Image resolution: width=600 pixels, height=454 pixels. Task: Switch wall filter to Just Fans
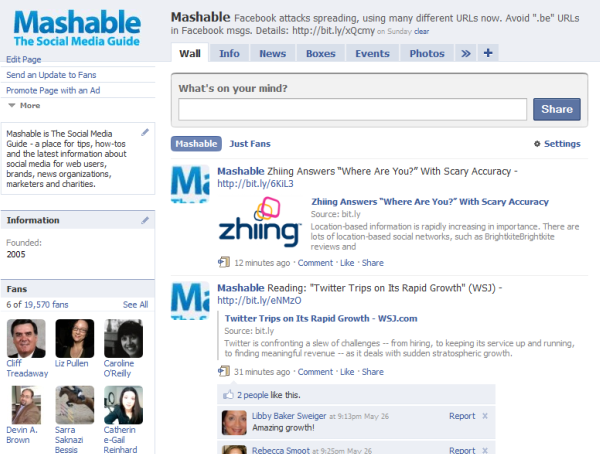250,144
